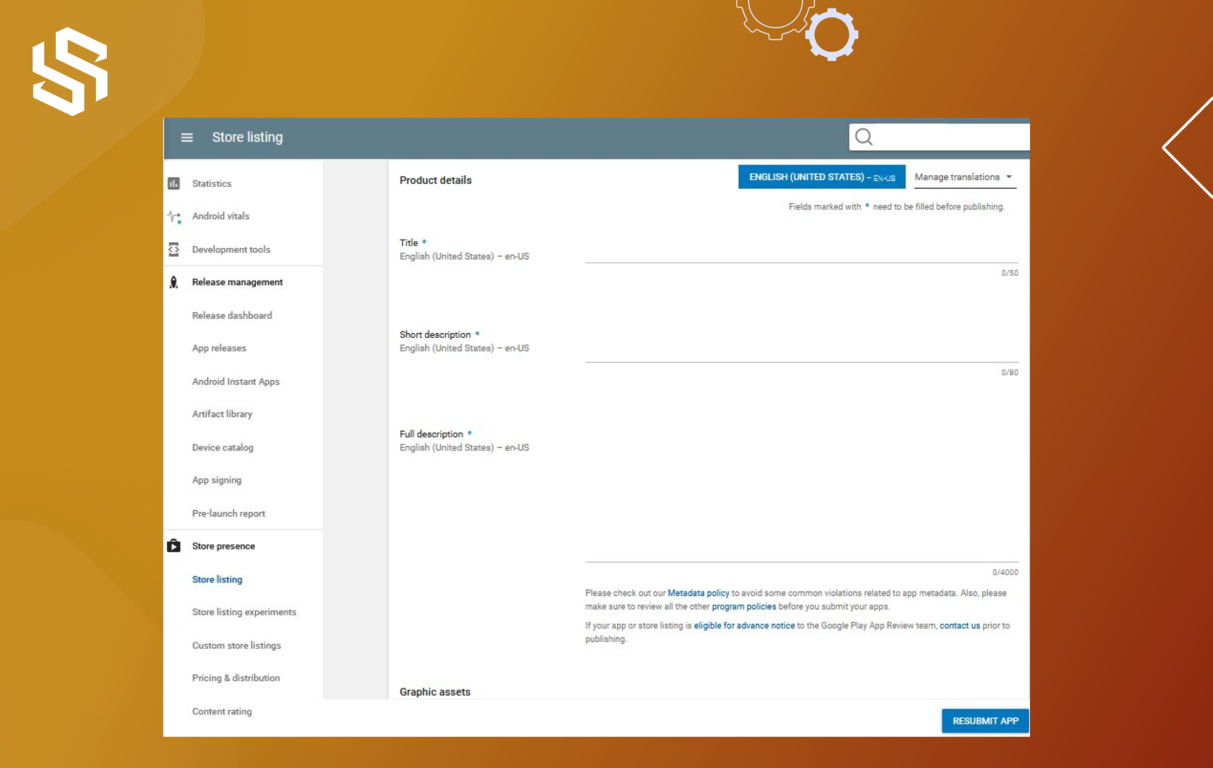Open Content rating page

(x=222, y=712)
